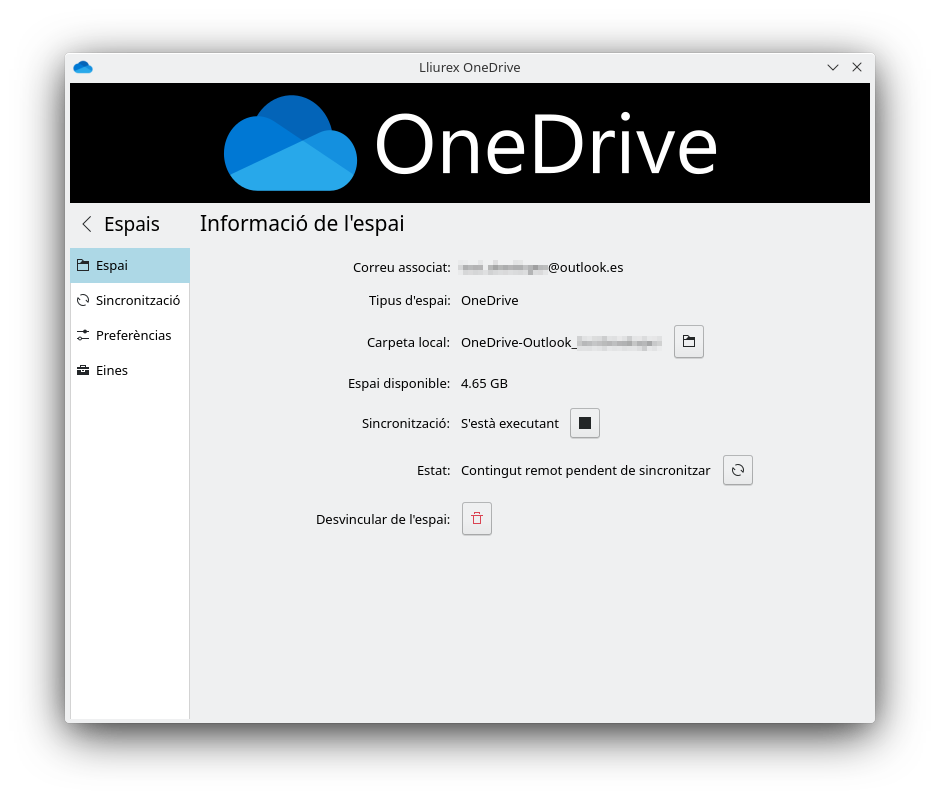Click the 4.65 GB available space value
940x800 pixels.
pyautogui.click(x=484, y=383)
